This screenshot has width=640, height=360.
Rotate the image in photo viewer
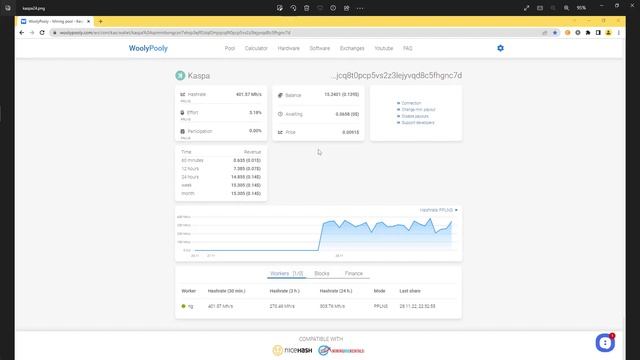[293, 8]
